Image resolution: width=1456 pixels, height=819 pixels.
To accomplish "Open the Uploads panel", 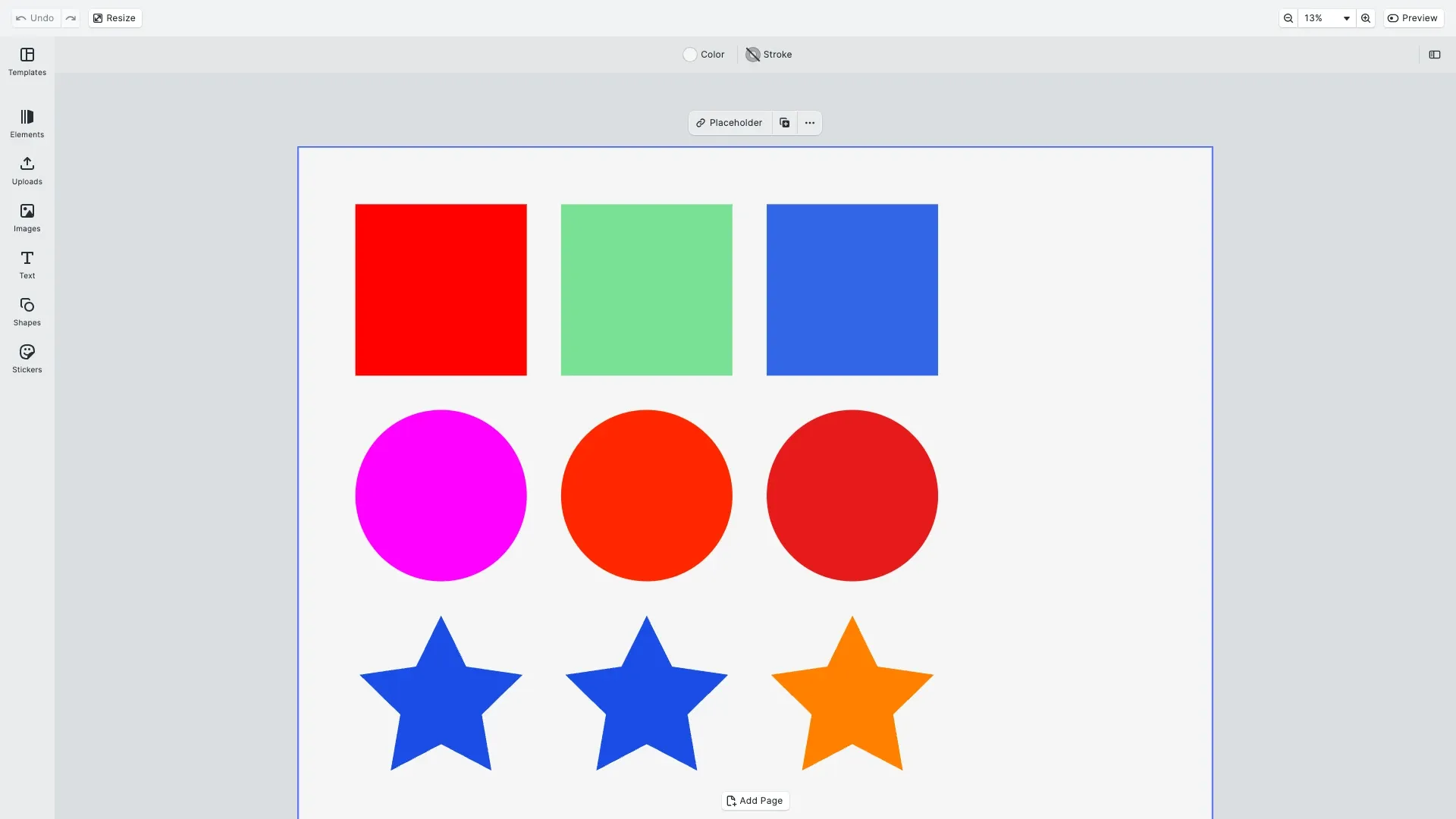I will [27, 171].
